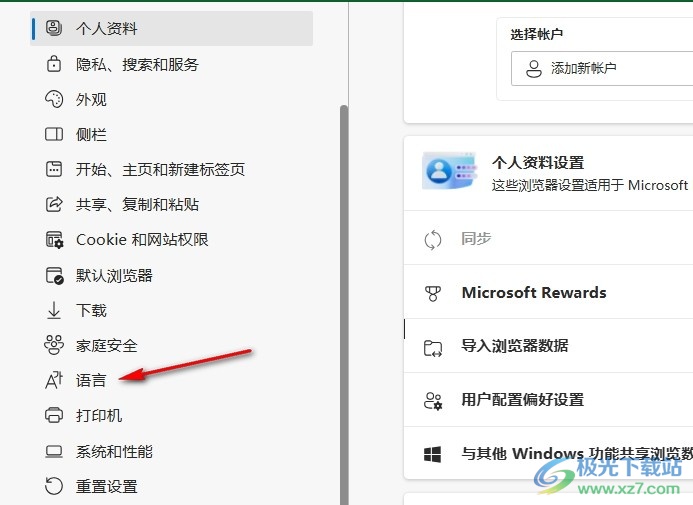693x505 pixels.
Task: Click the 个人资料设置 heading text
Action: tap(538, 163)
